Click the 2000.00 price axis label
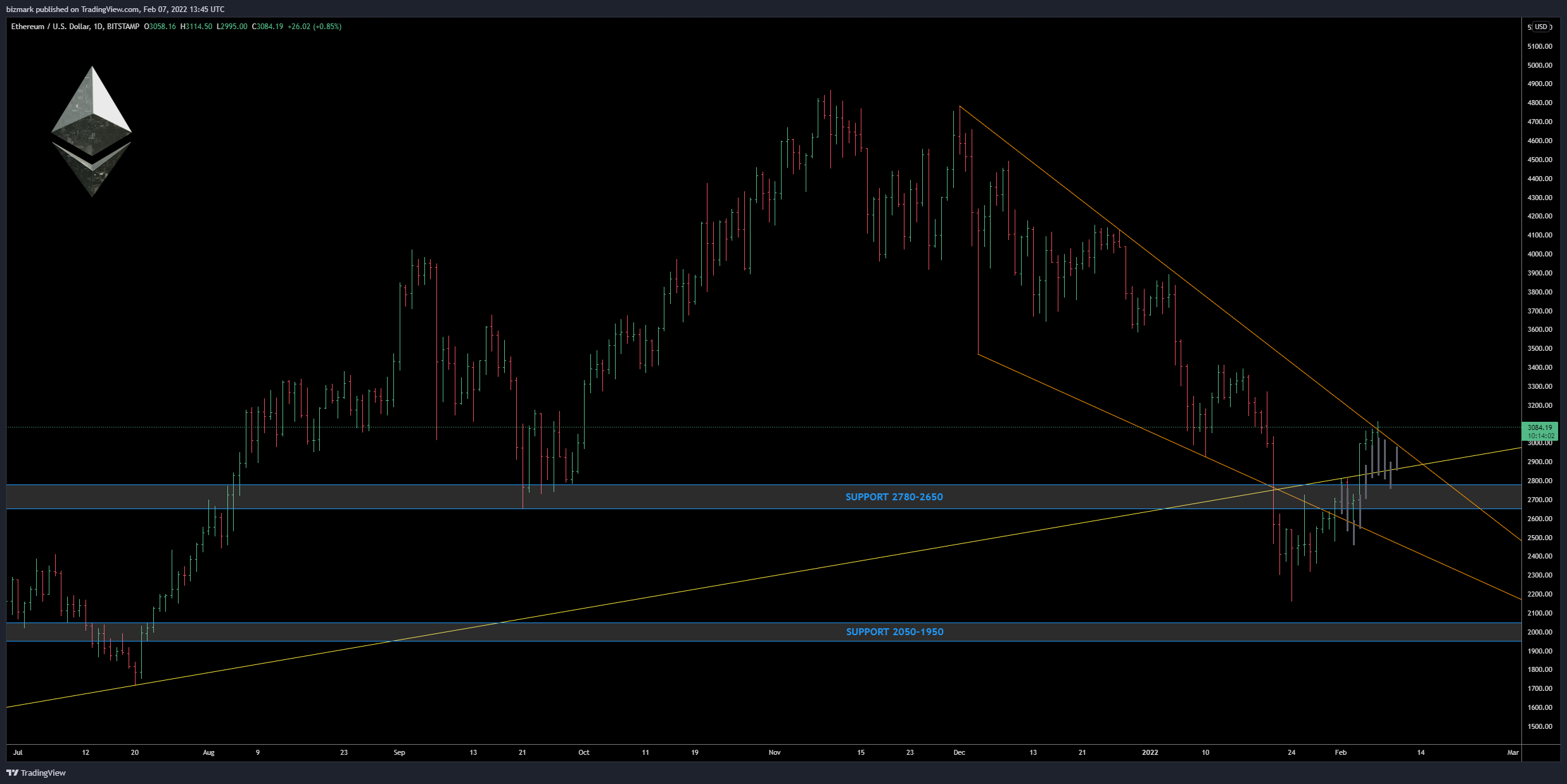This screenshot has height=784, width=1567. point(1540,632)
